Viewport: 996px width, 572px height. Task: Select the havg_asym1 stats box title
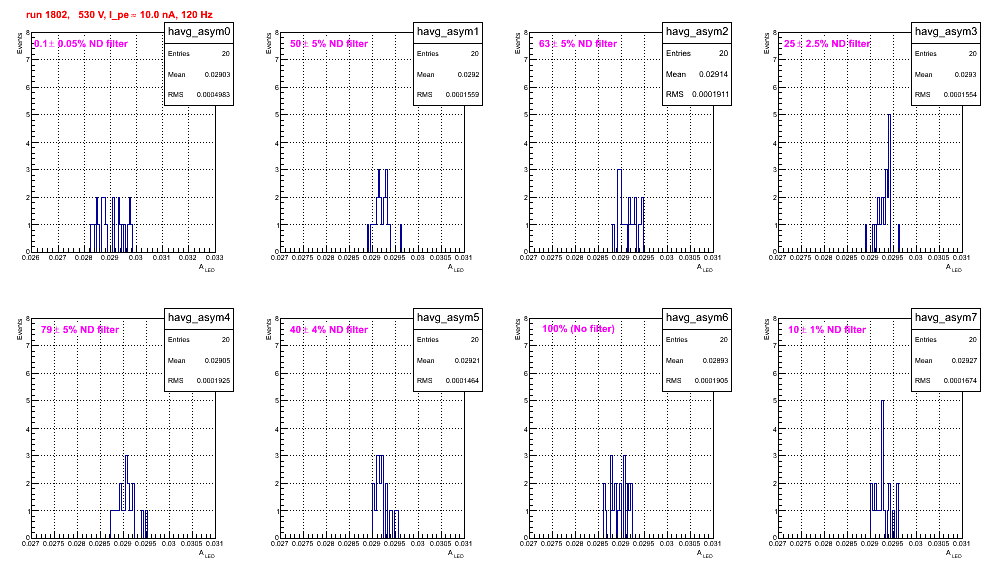pyautogui.click(x=448, y=32)
